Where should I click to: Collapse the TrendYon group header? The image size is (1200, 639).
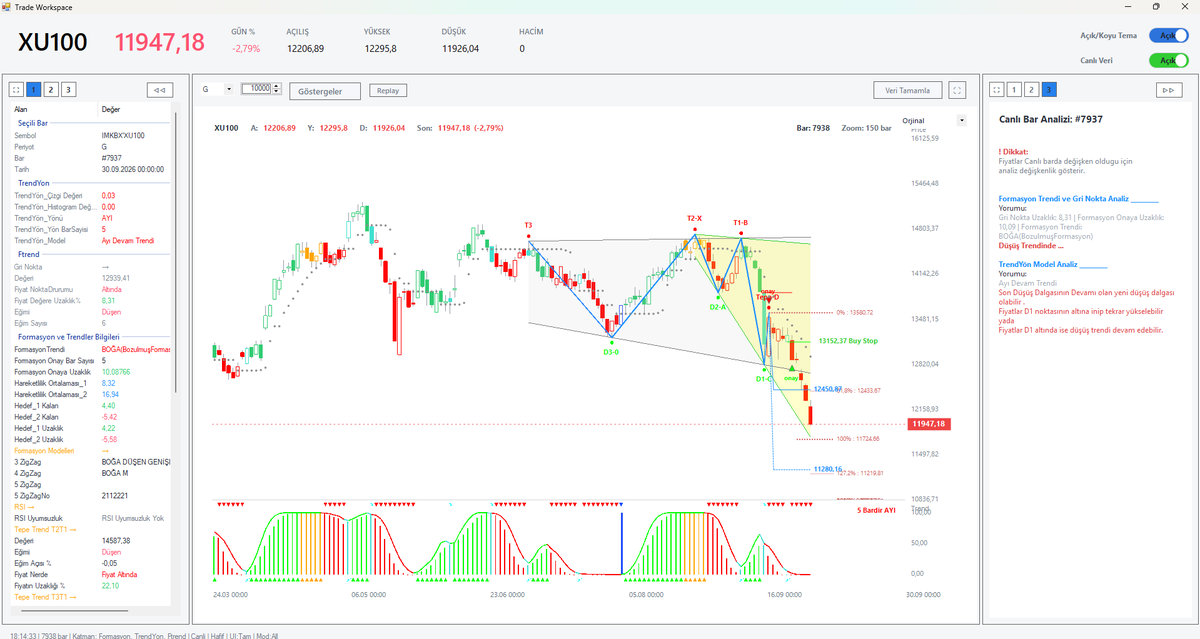click(91, 182)
